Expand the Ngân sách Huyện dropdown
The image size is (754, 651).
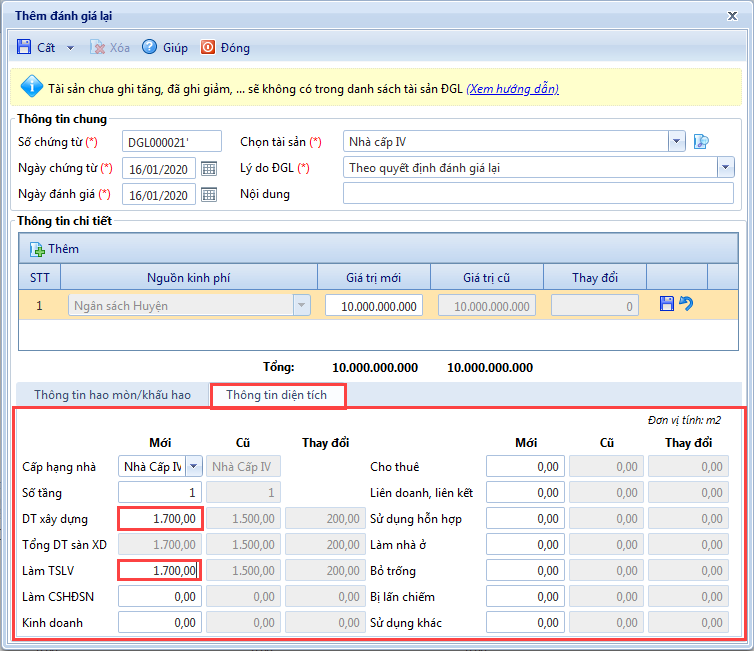302,305
